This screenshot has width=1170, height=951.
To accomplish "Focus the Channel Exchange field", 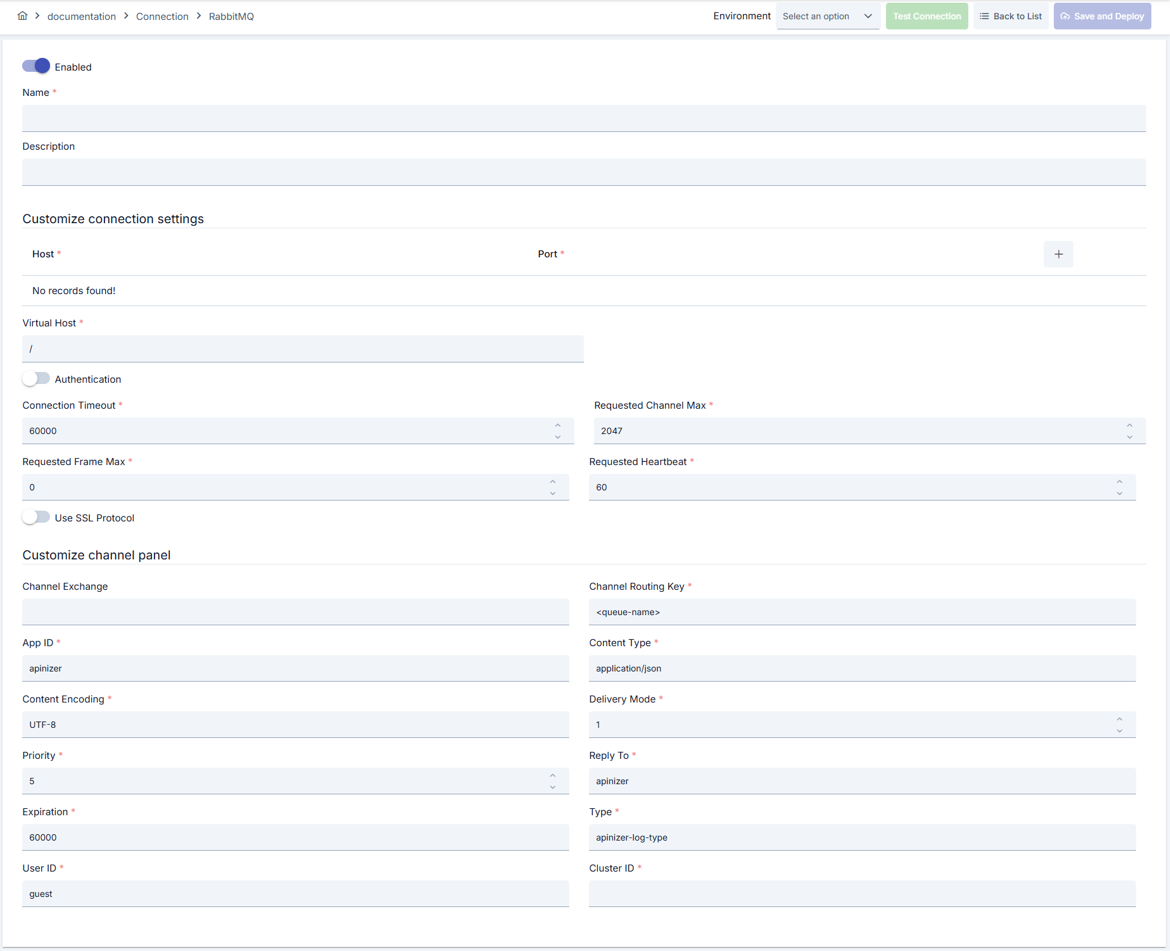I will pyautogui.click(x=295, y=612).
